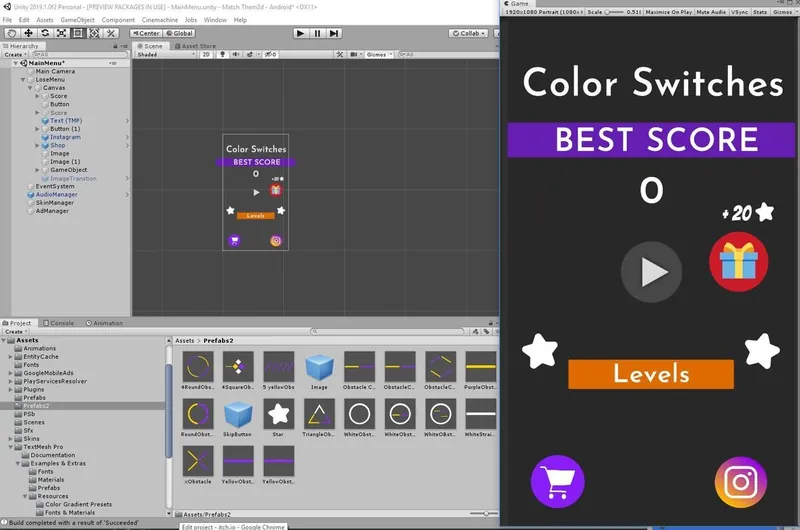Toggle Maximize On Play in Game view
The image size is (800, 530).
[668, 12]
